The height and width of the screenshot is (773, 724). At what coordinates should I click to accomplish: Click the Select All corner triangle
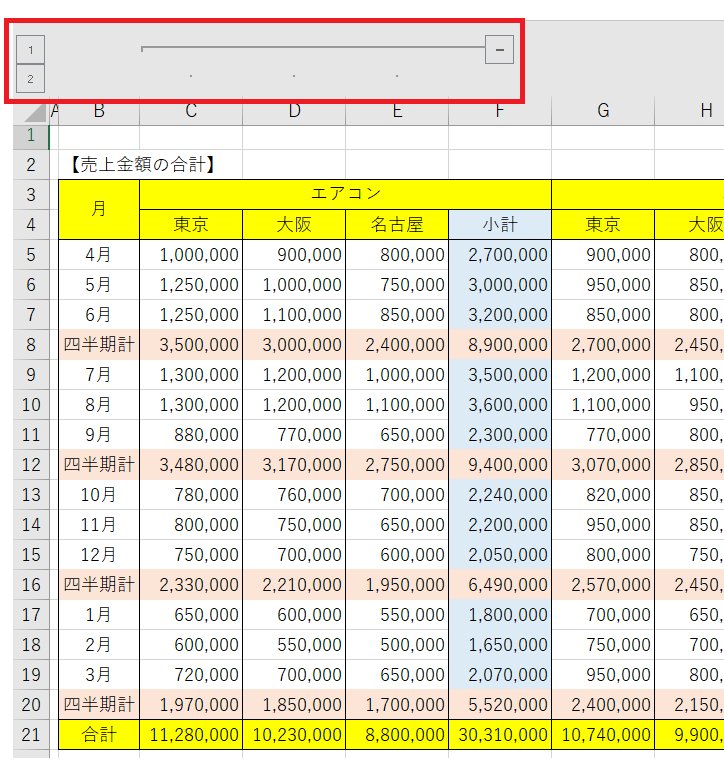34,111
